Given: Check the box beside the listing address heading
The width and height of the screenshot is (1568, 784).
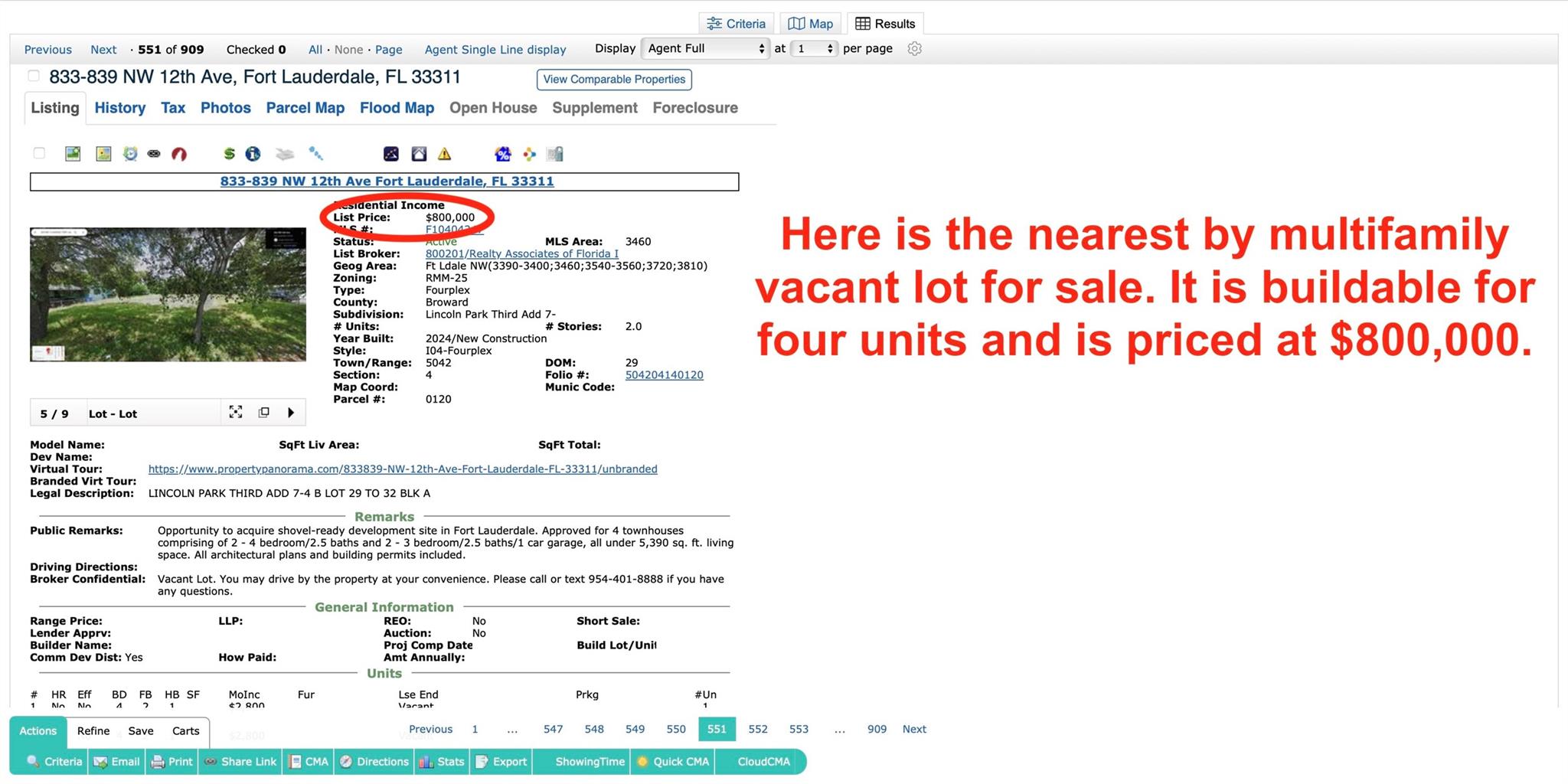Looking at the screenshot, I should [x=34, y=76].
